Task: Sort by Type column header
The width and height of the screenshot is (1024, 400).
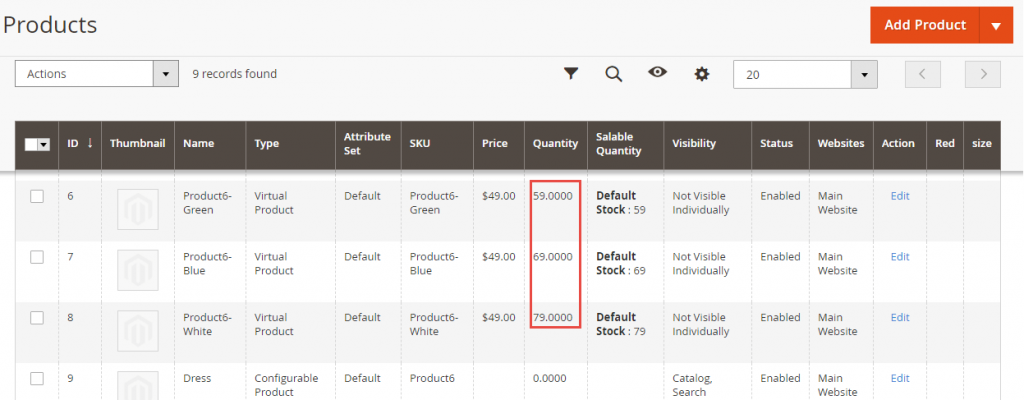Action: click(x=291, y=144)
